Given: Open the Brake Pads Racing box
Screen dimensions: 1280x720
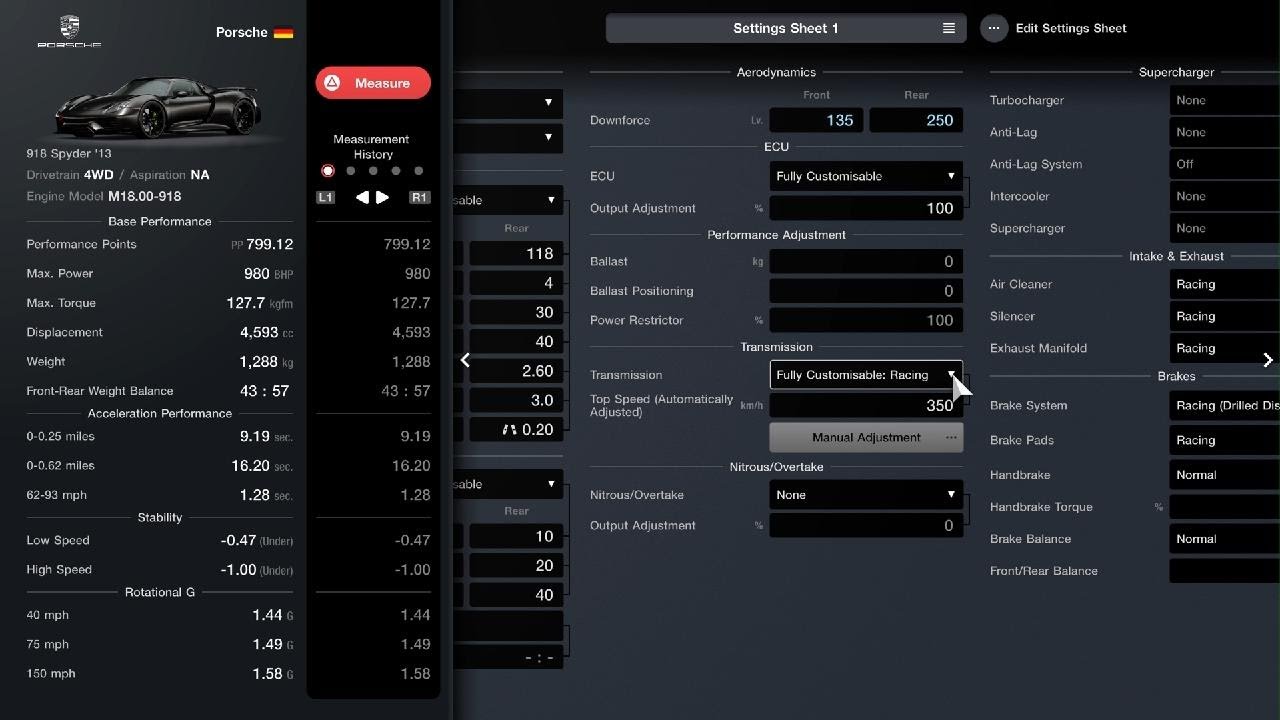Looking at the screenshot, I should (1224, 440).
